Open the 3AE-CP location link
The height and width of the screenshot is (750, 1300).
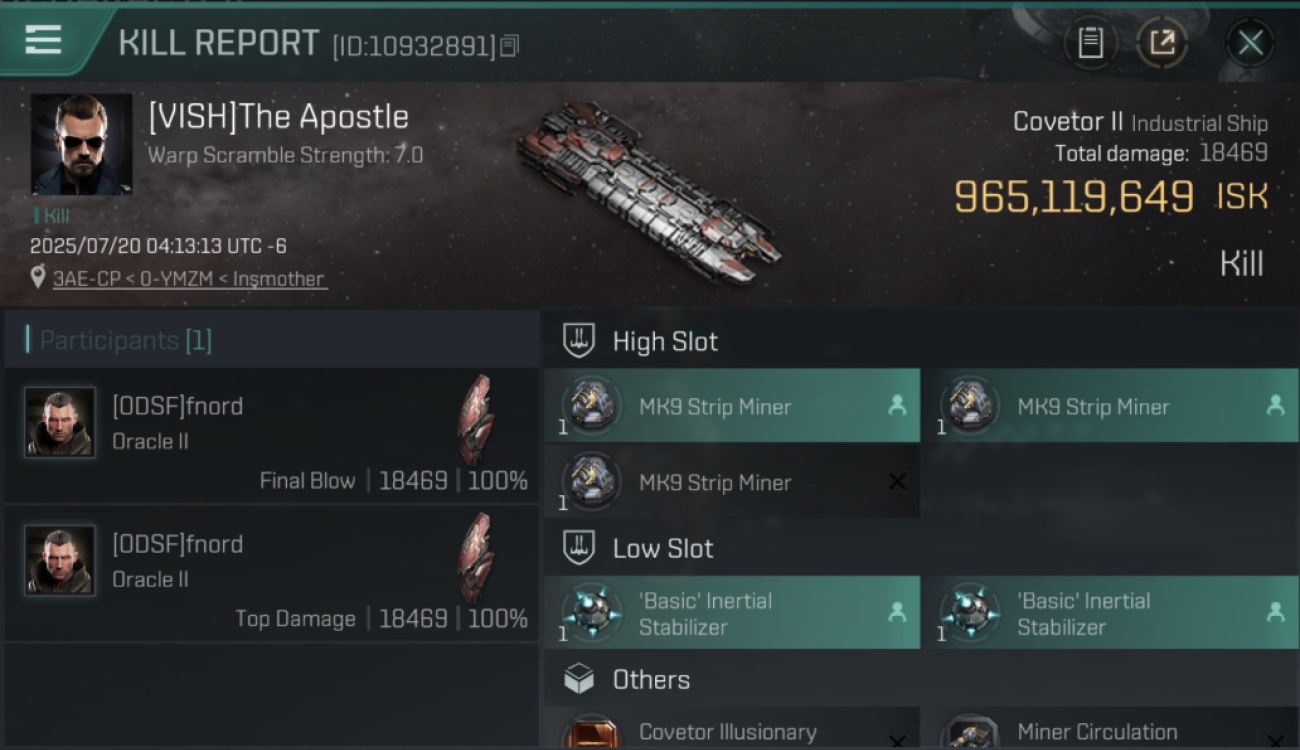coord(189,279)
